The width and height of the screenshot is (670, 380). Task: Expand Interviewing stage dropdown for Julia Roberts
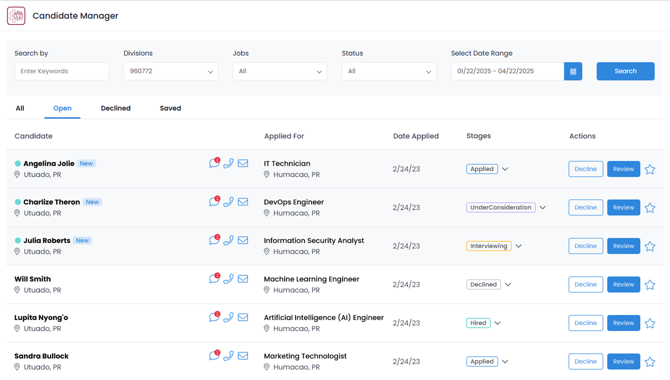click(518, 246)
